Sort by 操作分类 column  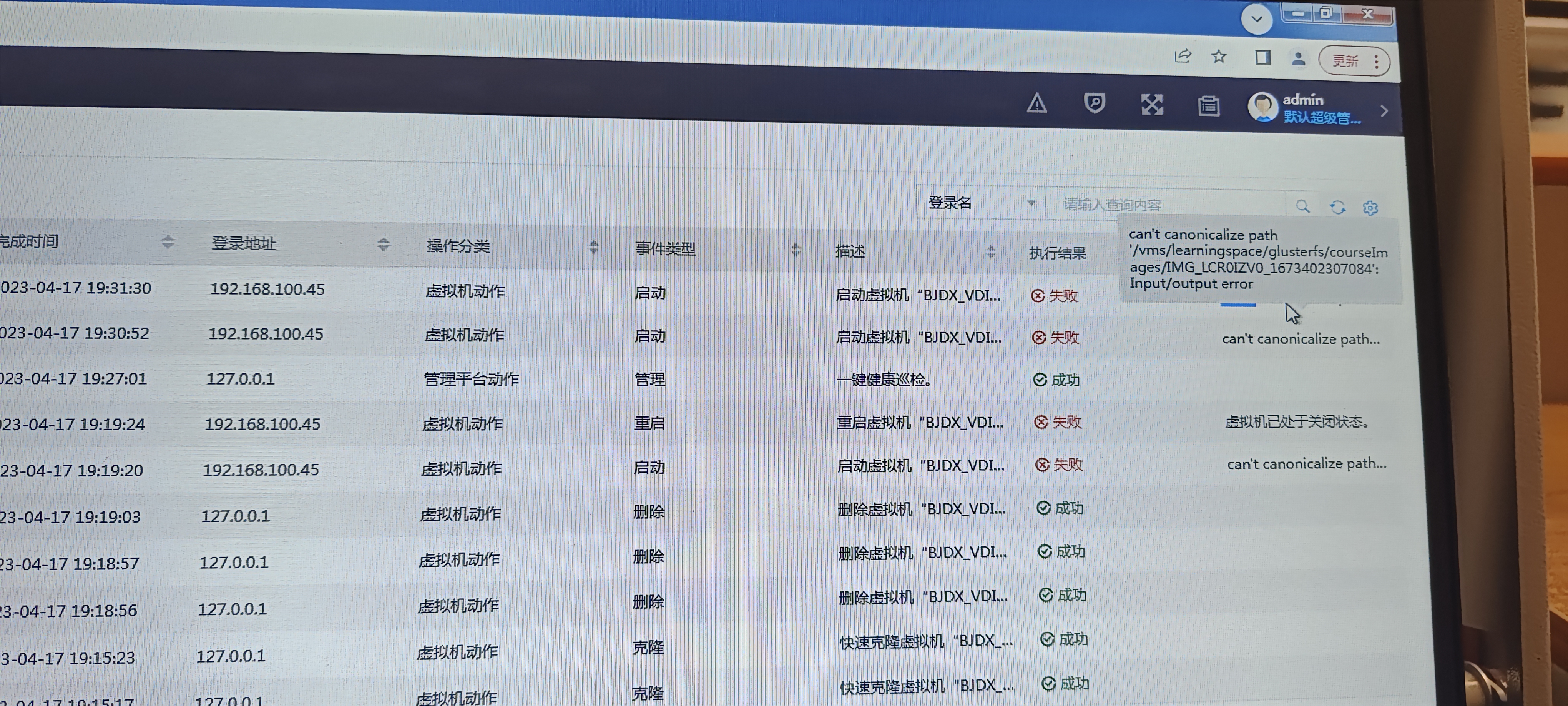point(593,247)
